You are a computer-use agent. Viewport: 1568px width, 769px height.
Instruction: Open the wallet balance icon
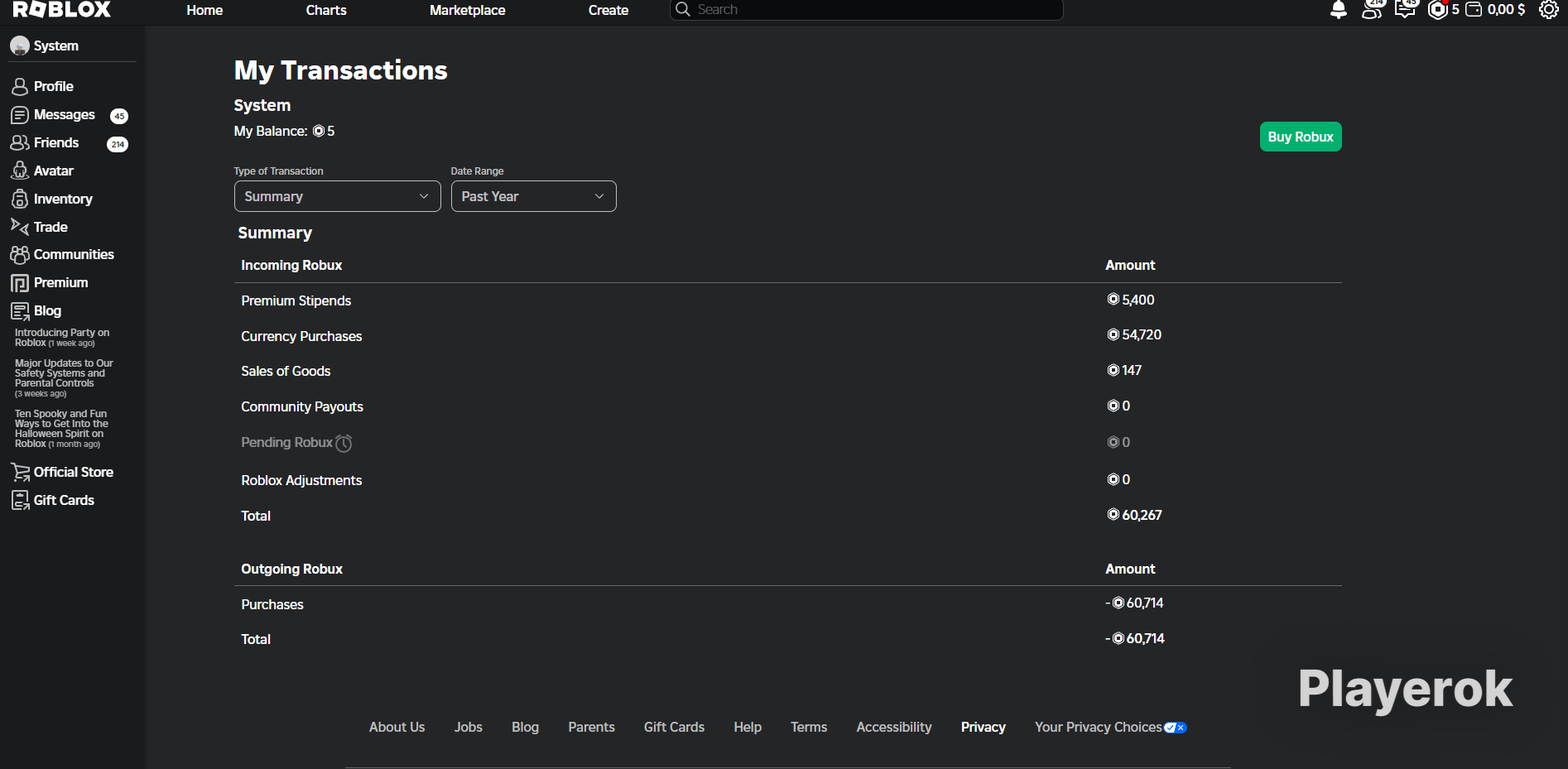1474,10
